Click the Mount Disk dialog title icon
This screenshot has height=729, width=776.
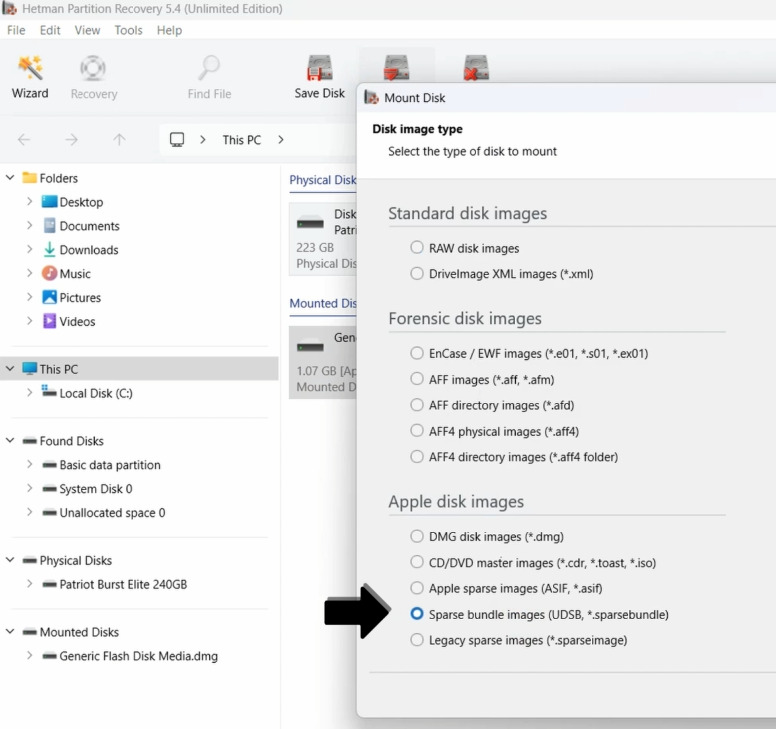[x=371, y=97]
